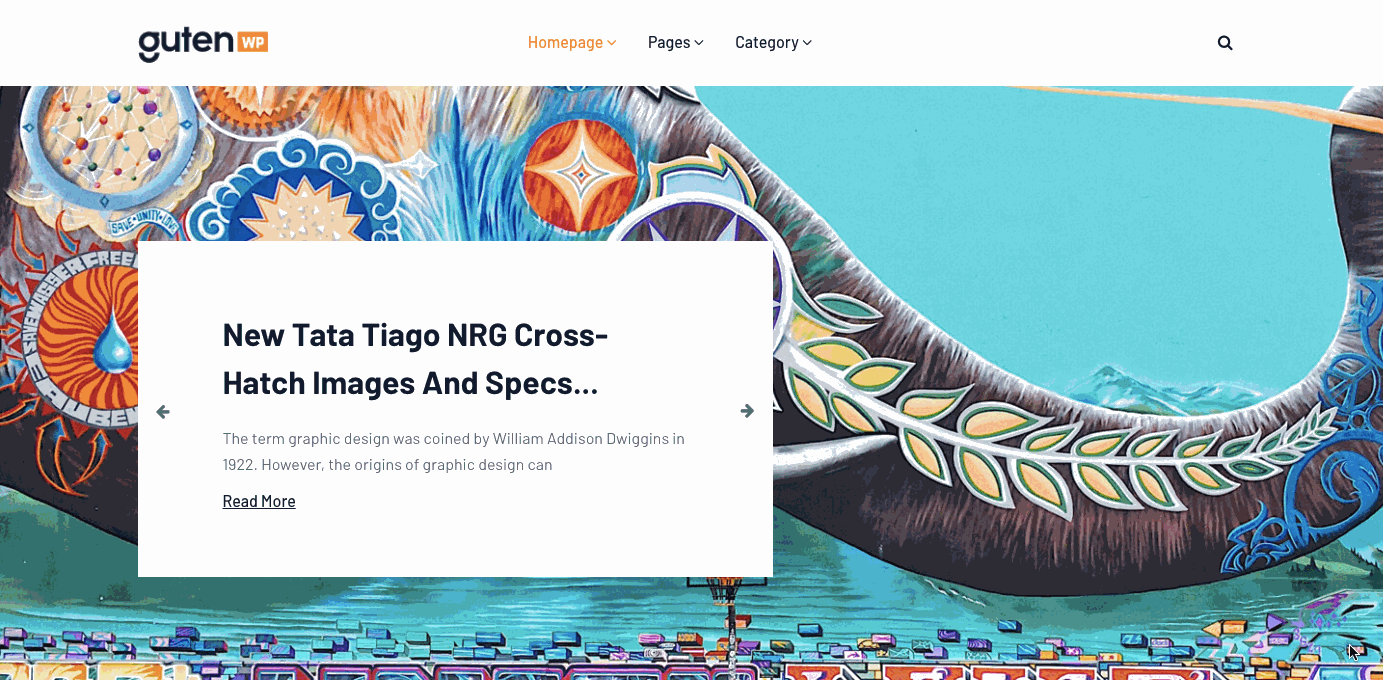
Task: Click the GutenWP site logo
Action: pos(203,44)
